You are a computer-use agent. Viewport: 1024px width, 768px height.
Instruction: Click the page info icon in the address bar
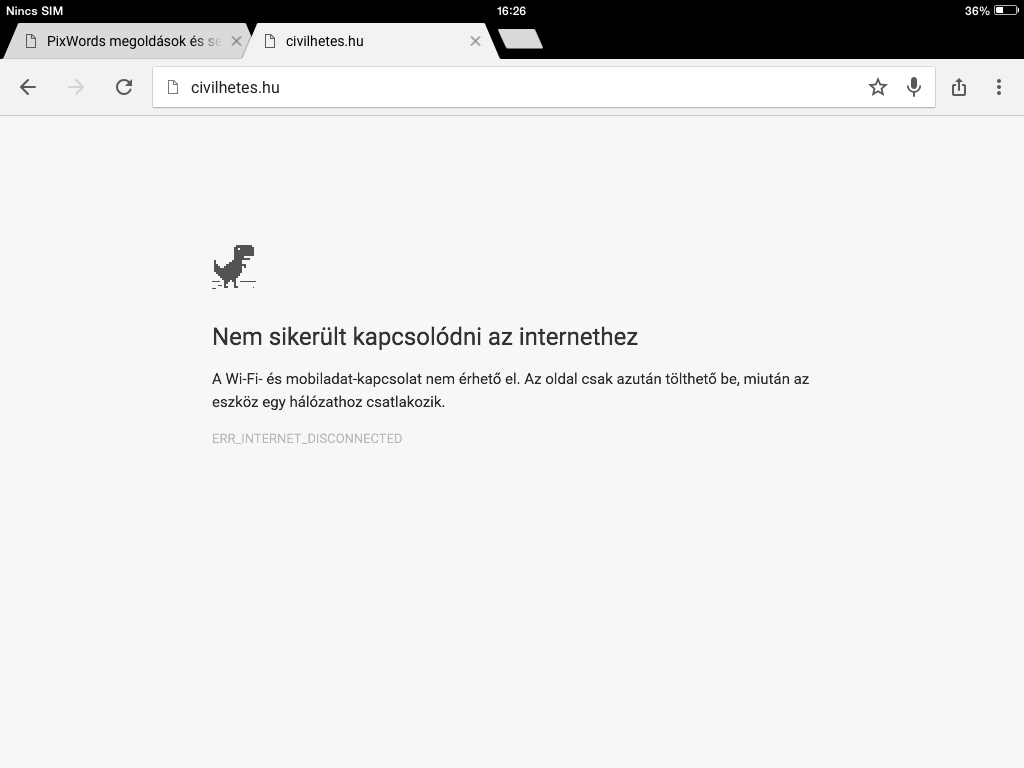[x=173, y=87]
